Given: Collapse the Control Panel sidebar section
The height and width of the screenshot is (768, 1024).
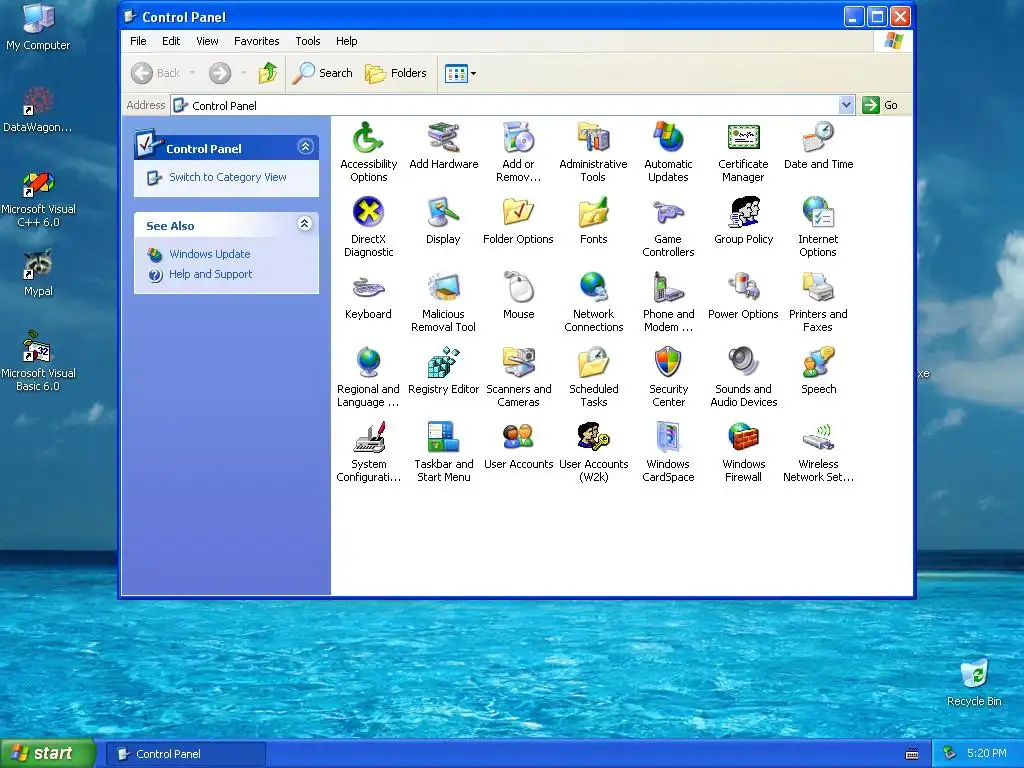Looking at the screenshot, I should [x=305, y=147].
